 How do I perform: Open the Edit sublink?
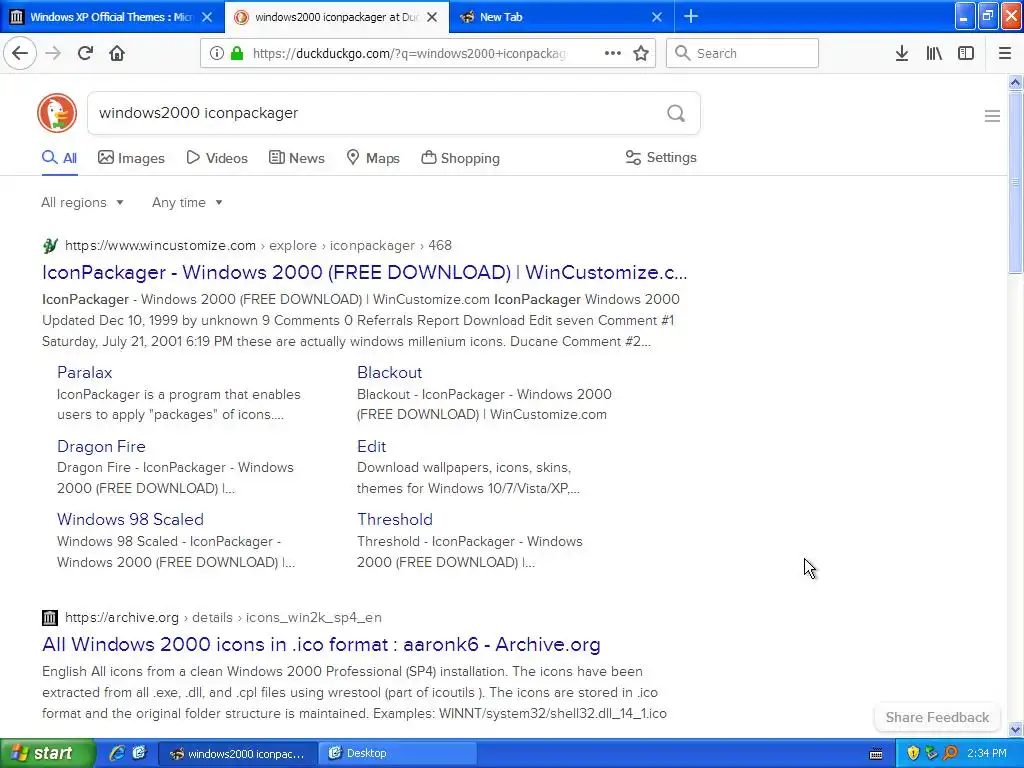(372, 447)
